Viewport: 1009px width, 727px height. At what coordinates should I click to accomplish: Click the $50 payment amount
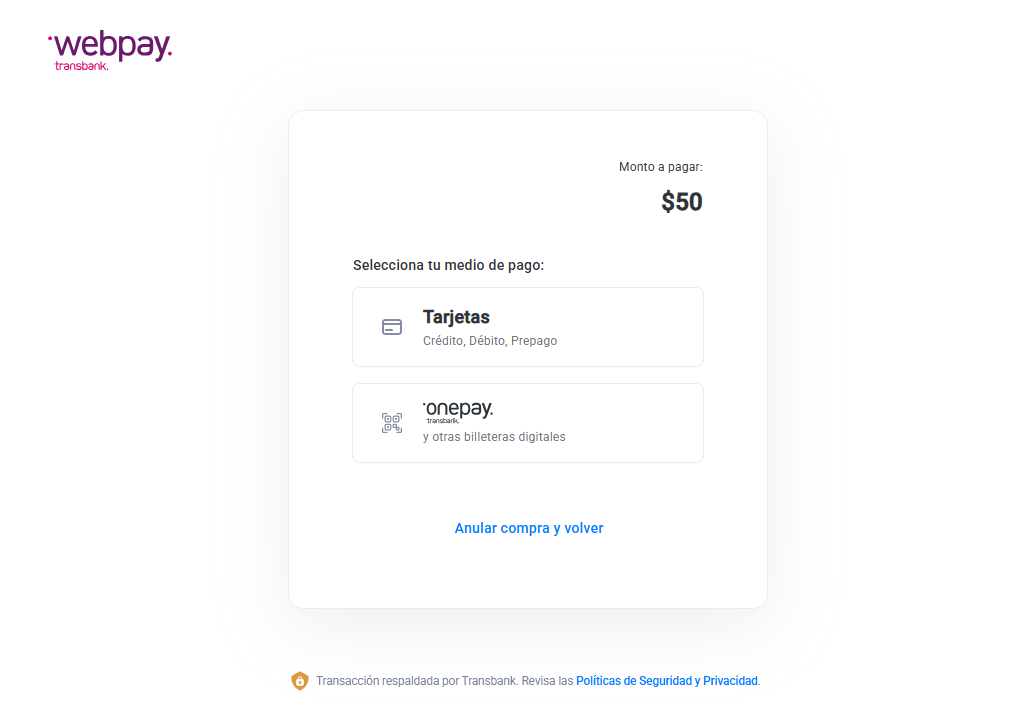coord(681,201)
